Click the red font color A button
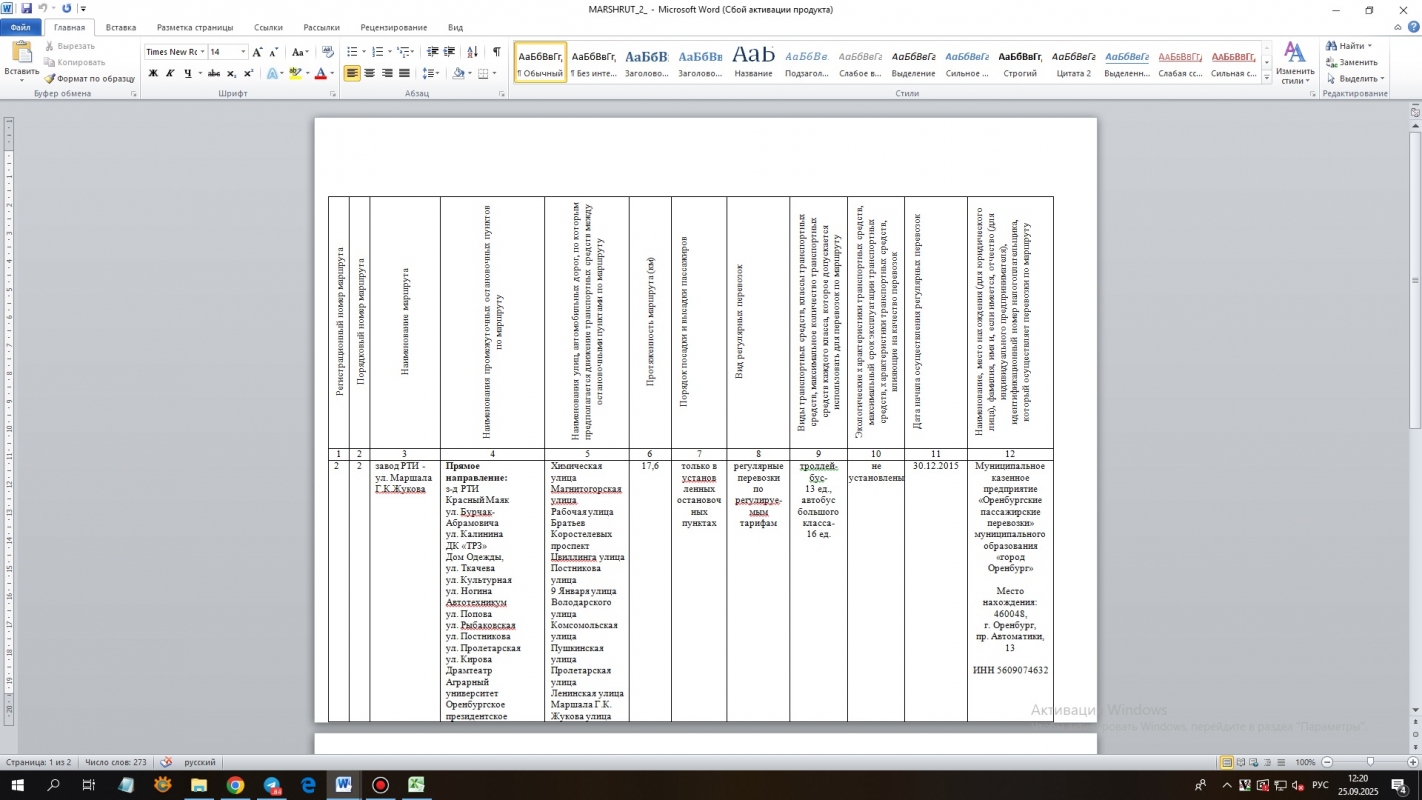This screenshot has width=1422, height=800. [x=320, y=73]
